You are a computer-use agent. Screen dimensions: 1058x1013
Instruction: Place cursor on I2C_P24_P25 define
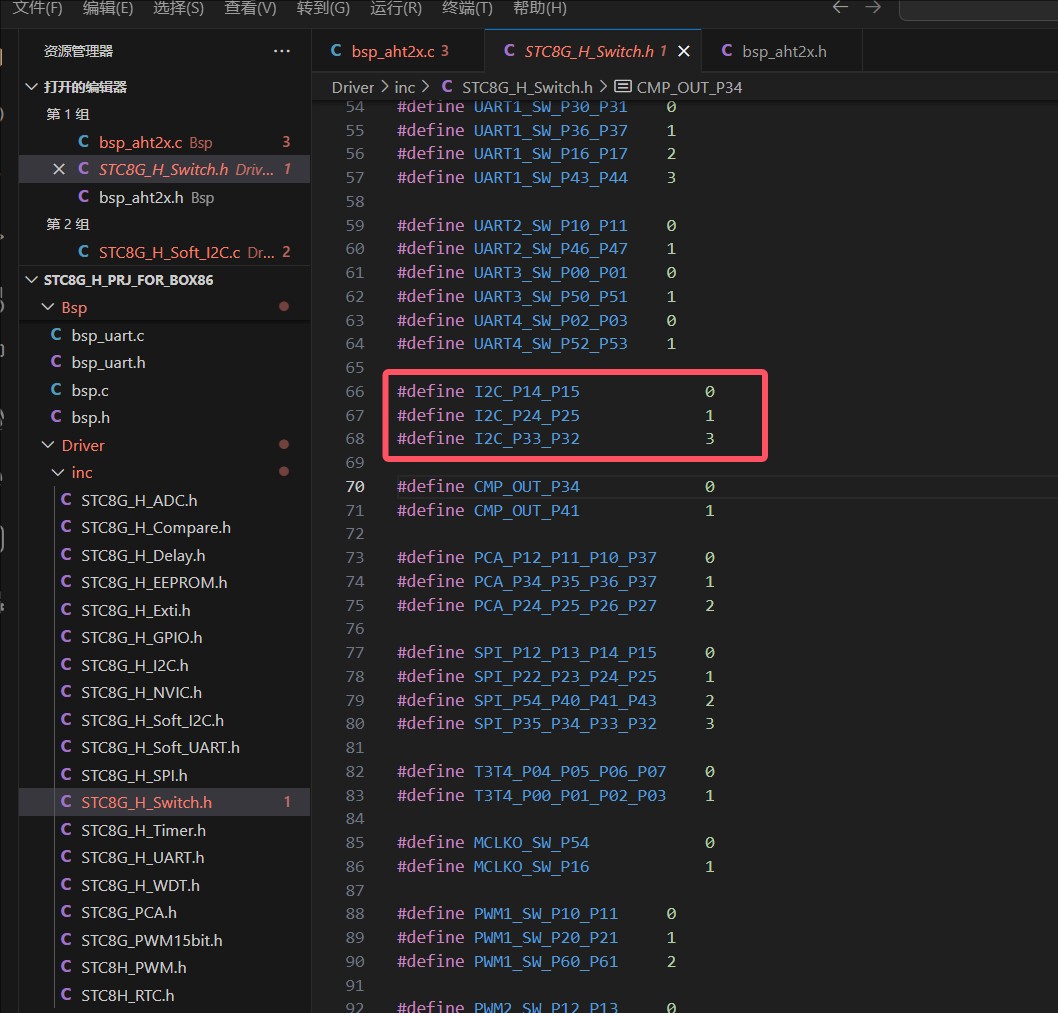click(526, 415)
